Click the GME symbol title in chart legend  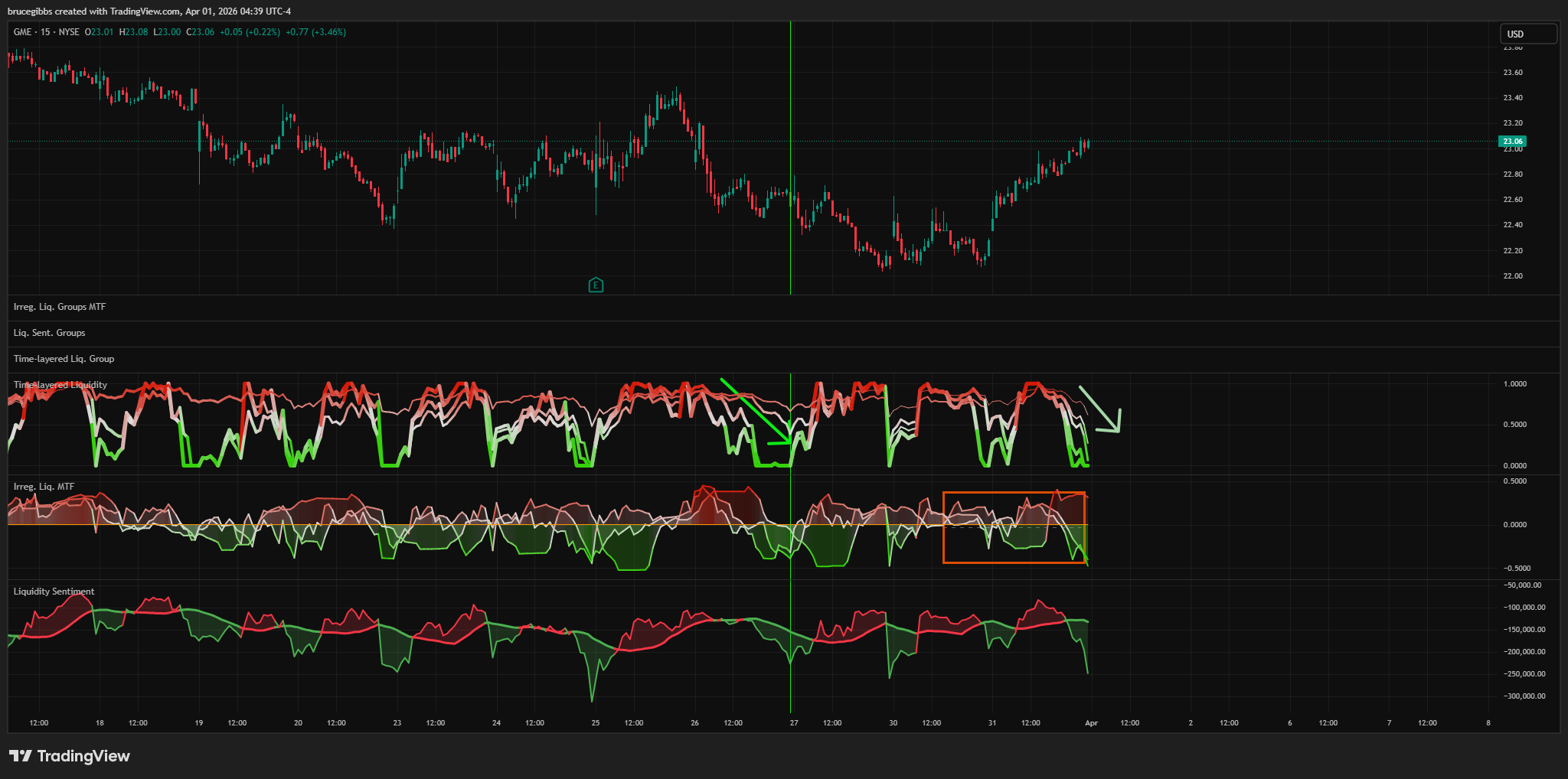[22, 32]
